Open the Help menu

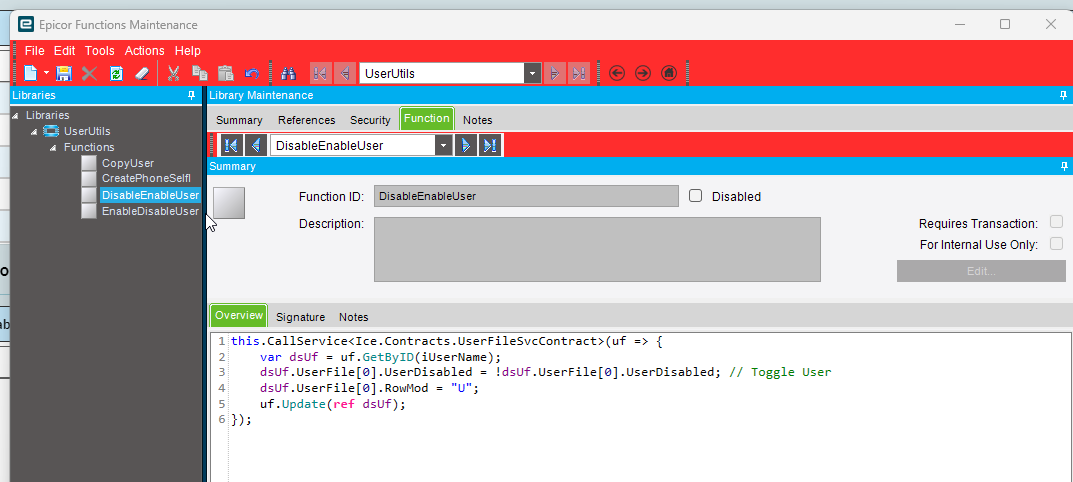[x=188, y=51]
